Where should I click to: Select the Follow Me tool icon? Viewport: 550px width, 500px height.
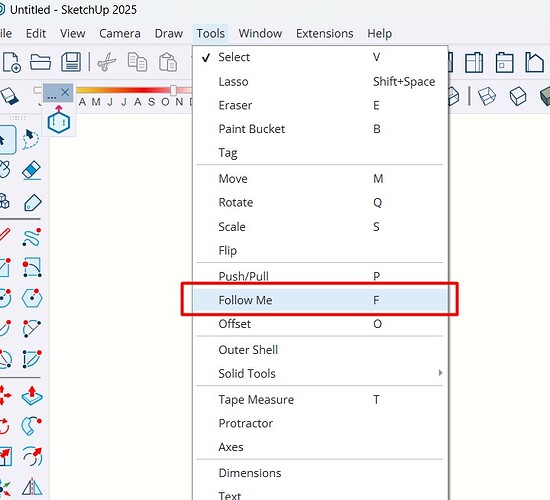32,426
